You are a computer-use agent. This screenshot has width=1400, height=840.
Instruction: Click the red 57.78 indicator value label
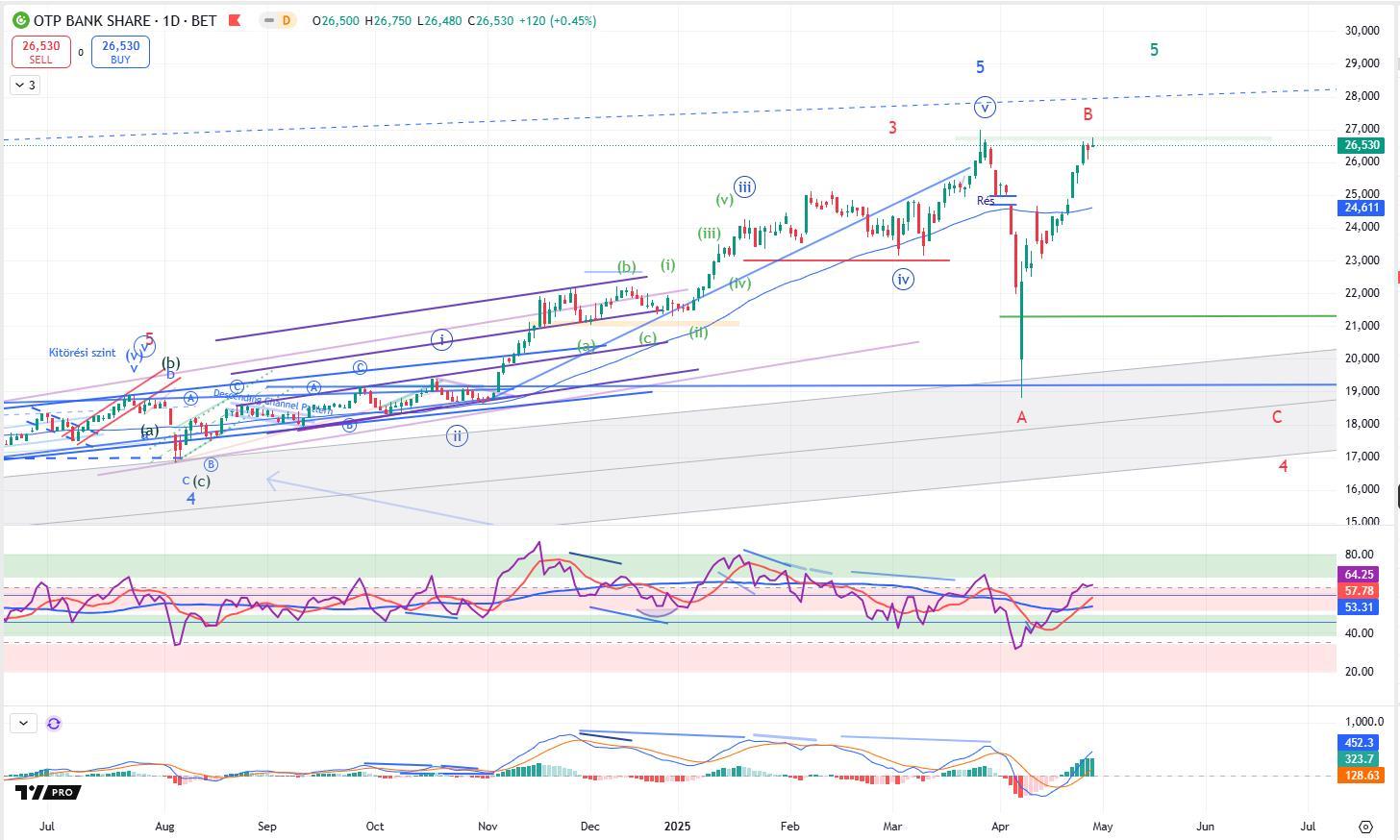pos(1359,590)
